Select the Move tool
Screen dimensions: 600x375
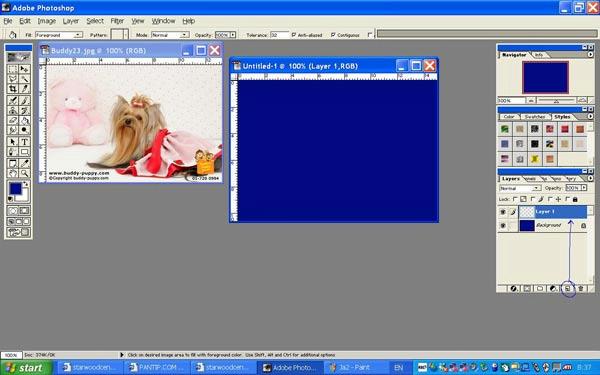[24, 69]
